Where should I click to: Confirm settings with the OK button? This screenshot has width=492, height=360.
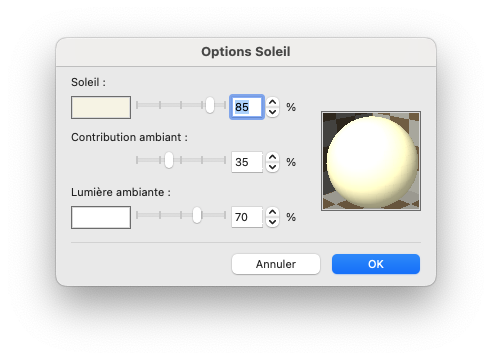pos(376,264)
